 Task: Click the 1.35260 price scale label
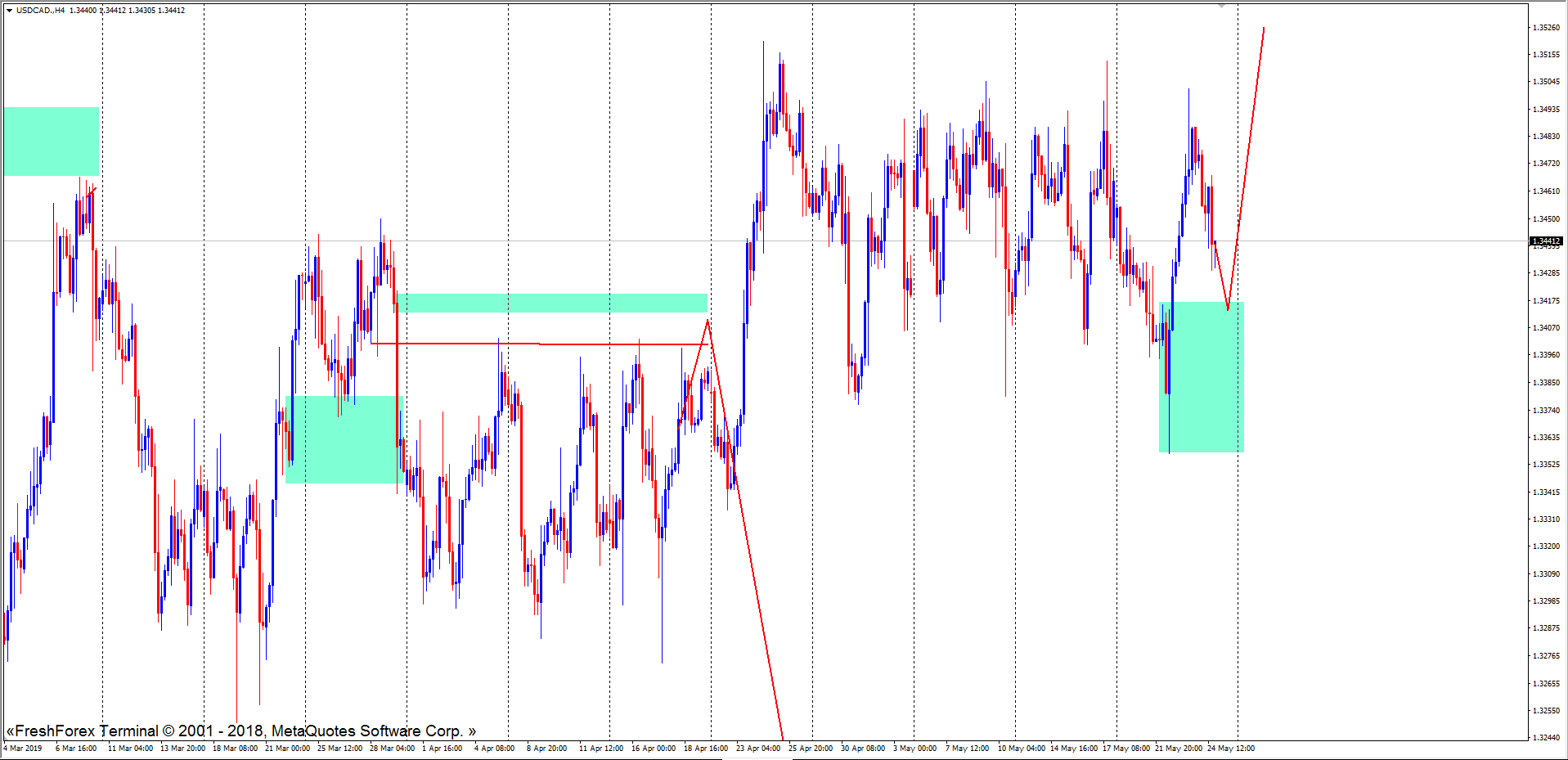[1545, 27]
